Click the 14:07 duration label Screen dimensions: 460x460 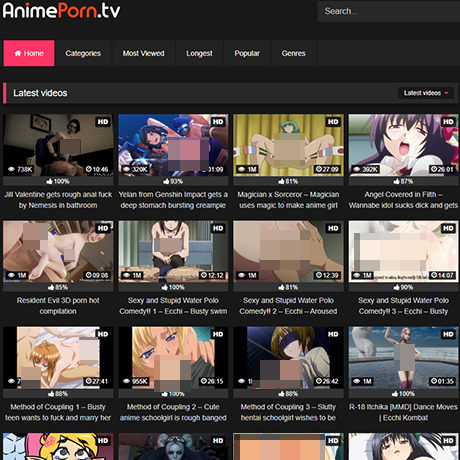(x=442, y=275)
